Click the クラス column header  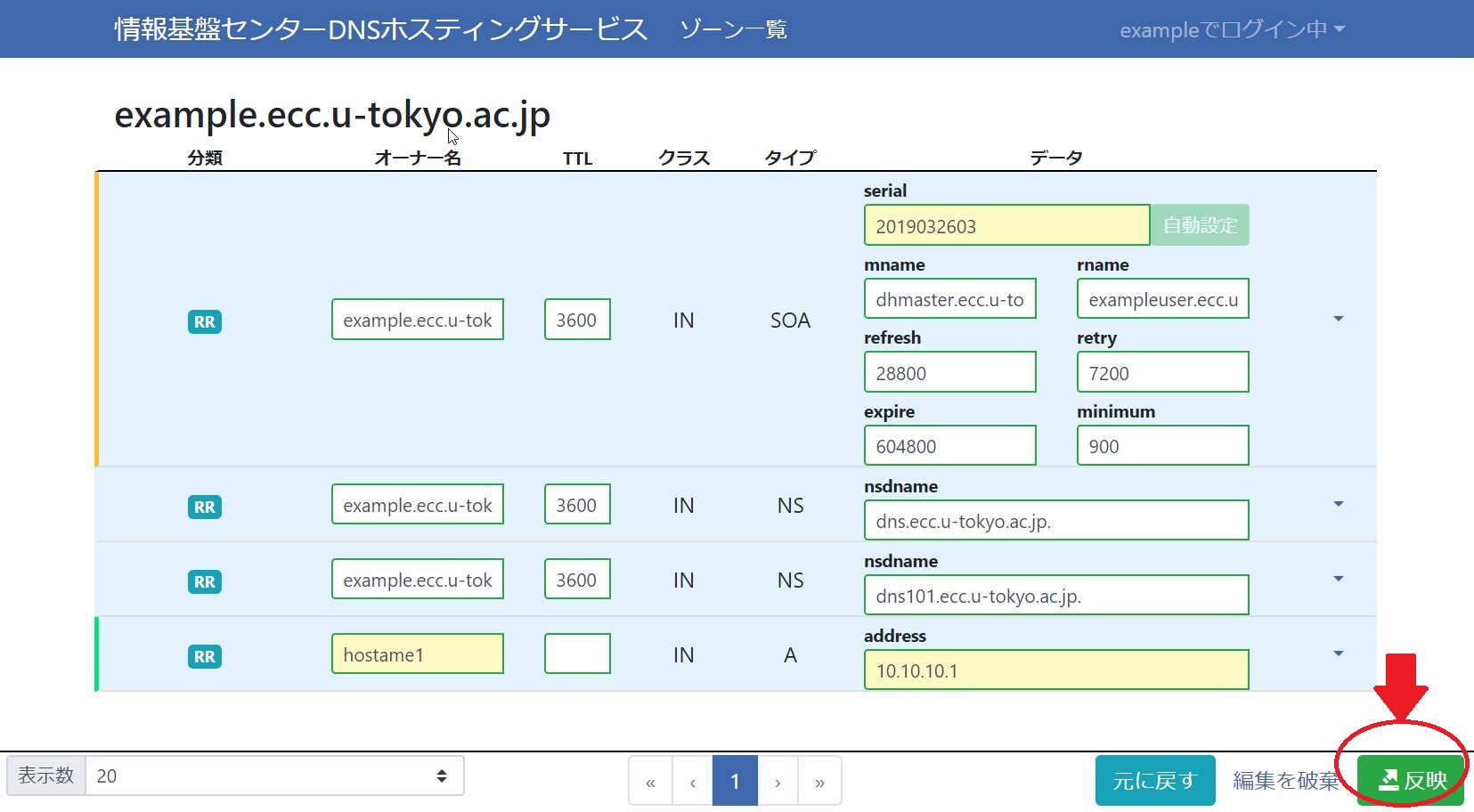tap(684, 158)
